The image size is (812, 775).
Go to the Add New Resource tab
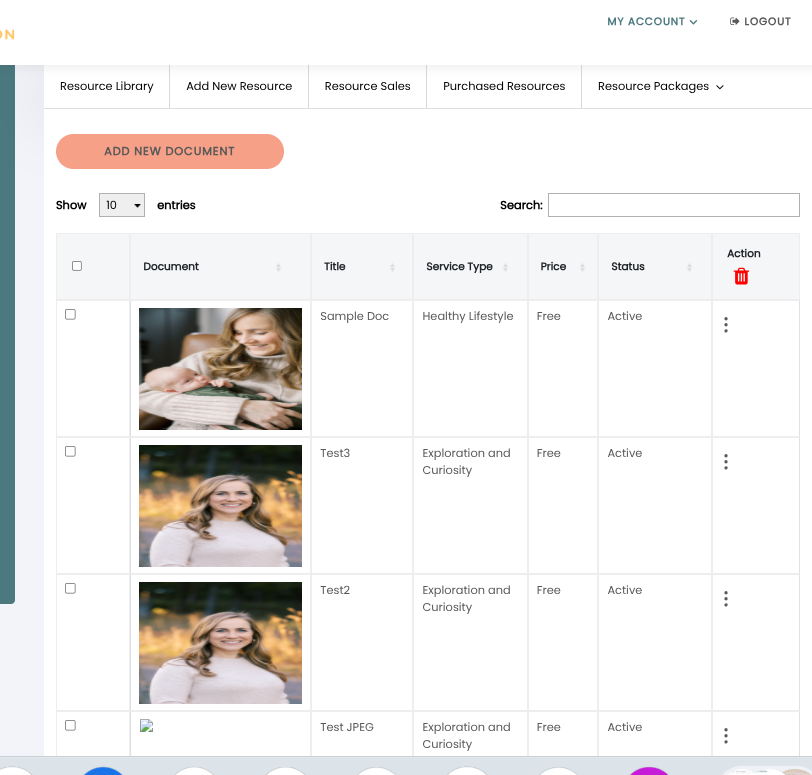point(239,86)
